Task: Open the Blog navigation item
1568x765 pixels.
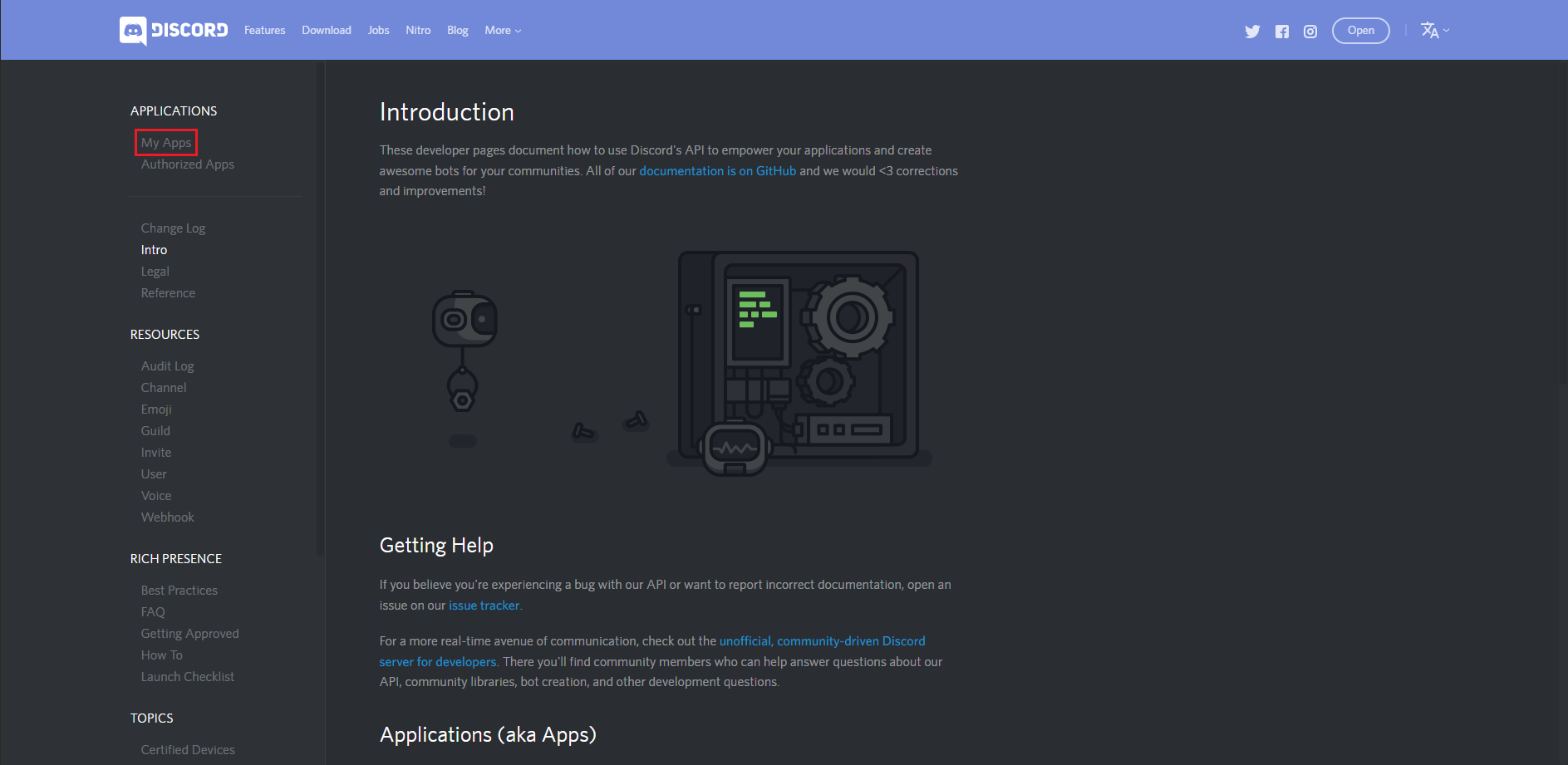Action: pos(458,31)
